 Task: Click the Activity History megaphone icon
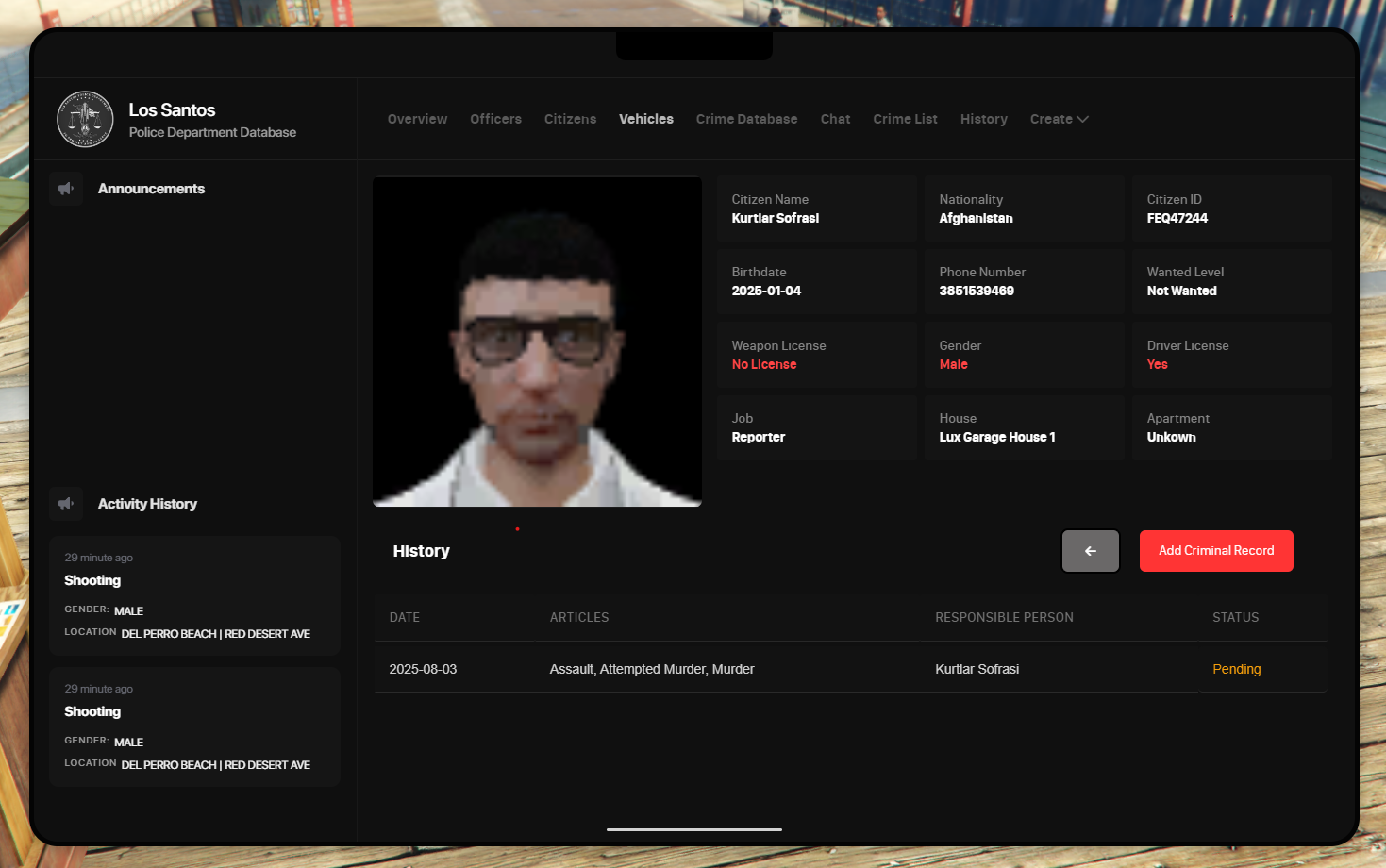click(x=66, y=504)
